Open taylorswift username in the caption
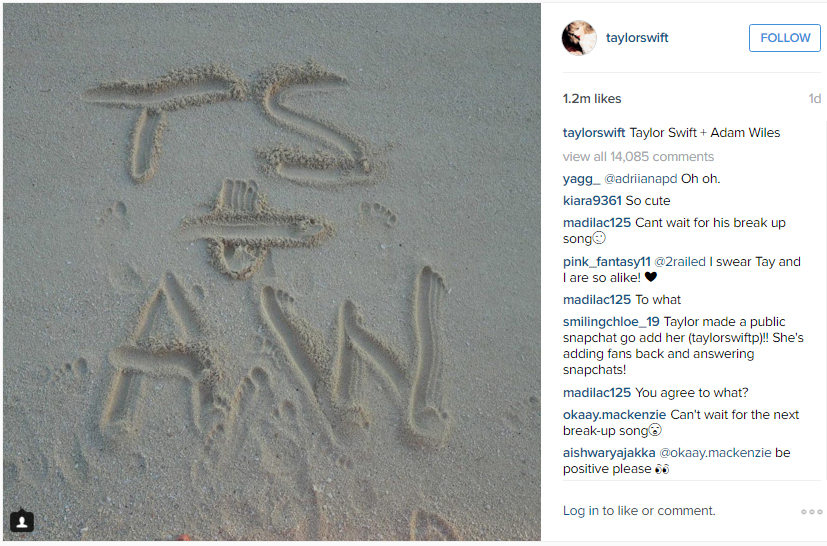 594,133
